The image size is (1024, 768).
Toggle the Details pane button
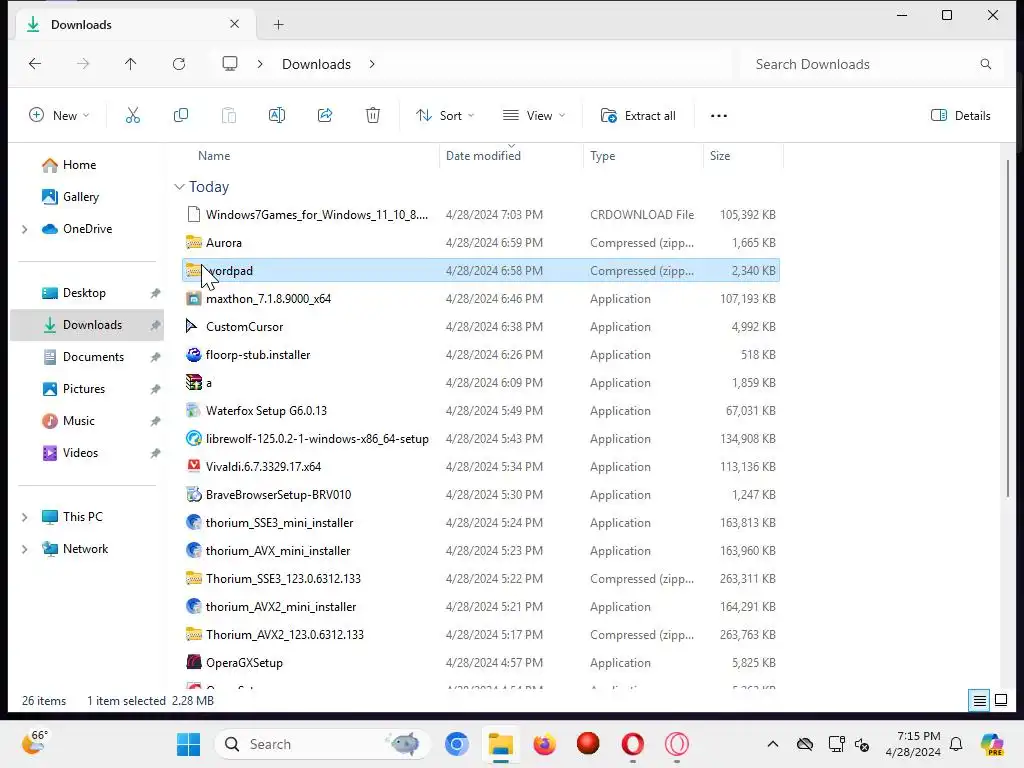[x=961, y=116]
